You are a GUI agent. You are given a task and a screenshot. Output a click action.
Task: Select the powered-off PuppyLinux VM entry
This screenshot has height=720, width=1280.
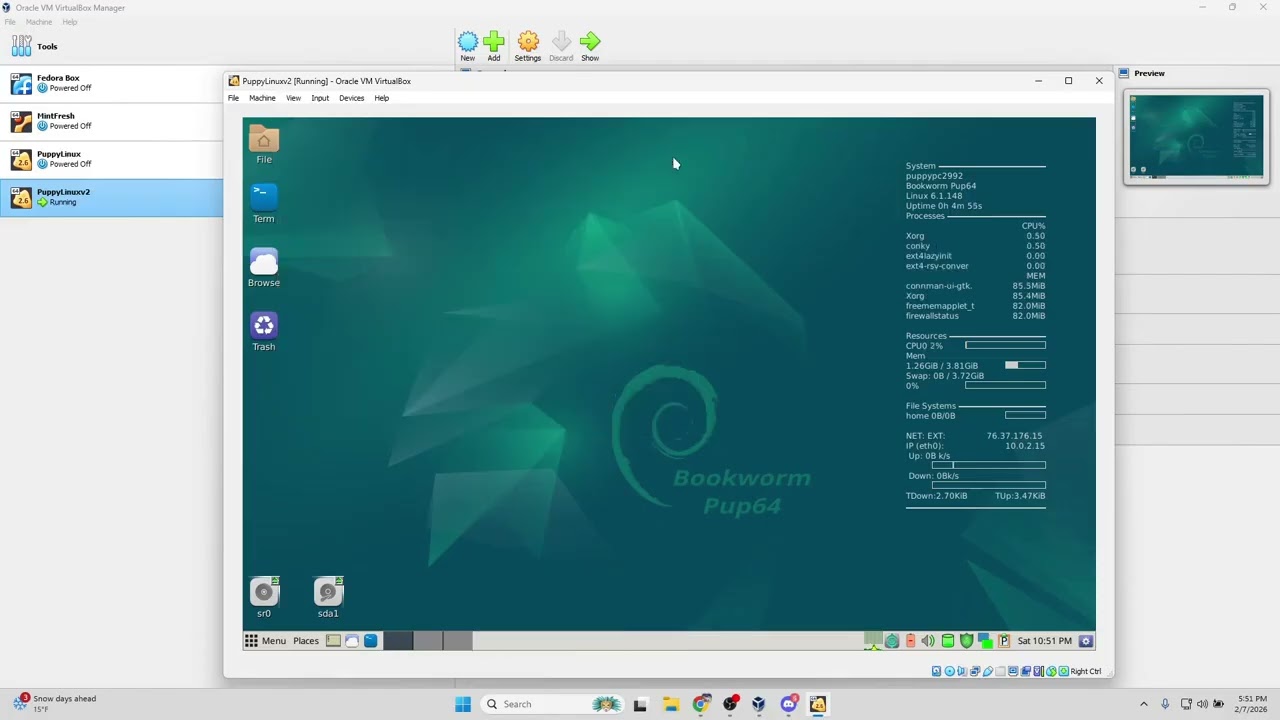(x=111, y=159)
